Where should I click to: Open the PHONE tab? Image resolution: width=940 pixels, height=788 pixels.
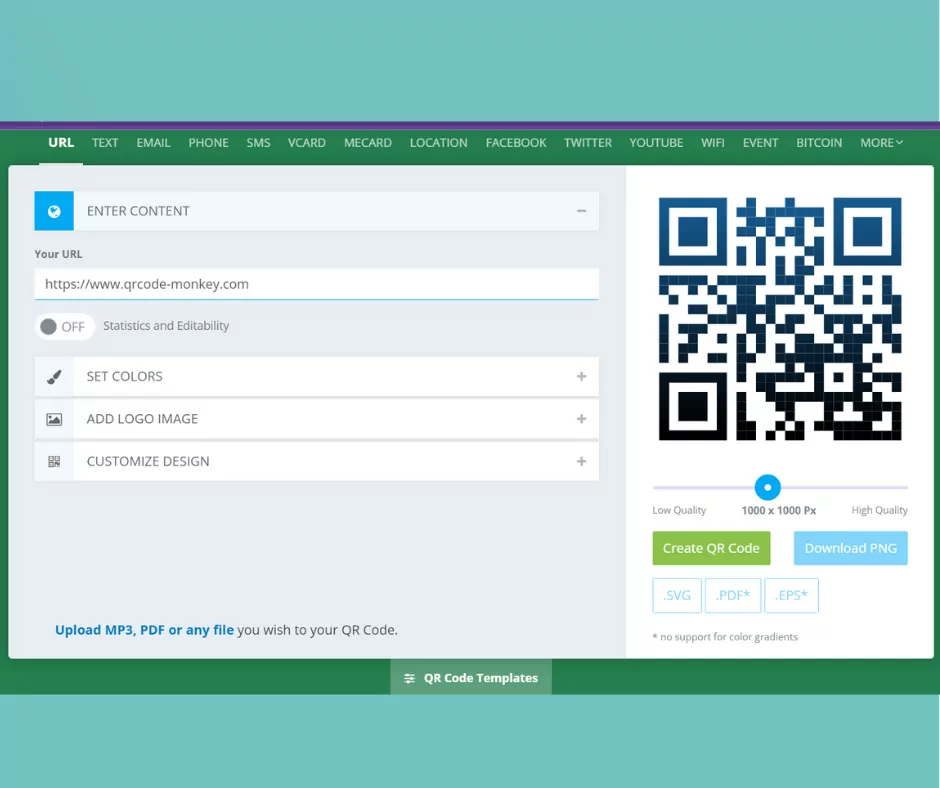point(209,143)
